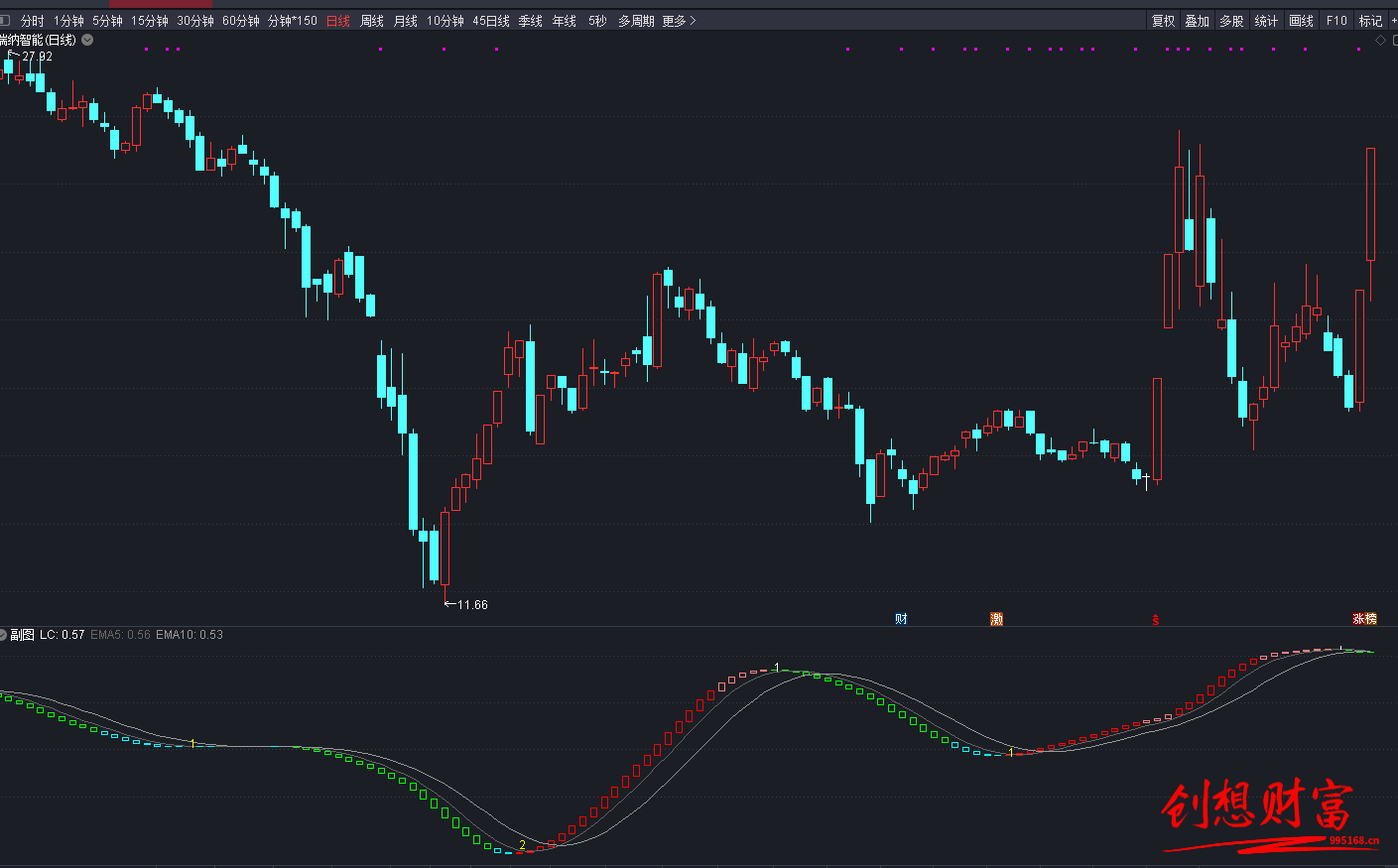Click the 标记 mark button
This screenshot has height=868, width=1398.
(1370, 21)
